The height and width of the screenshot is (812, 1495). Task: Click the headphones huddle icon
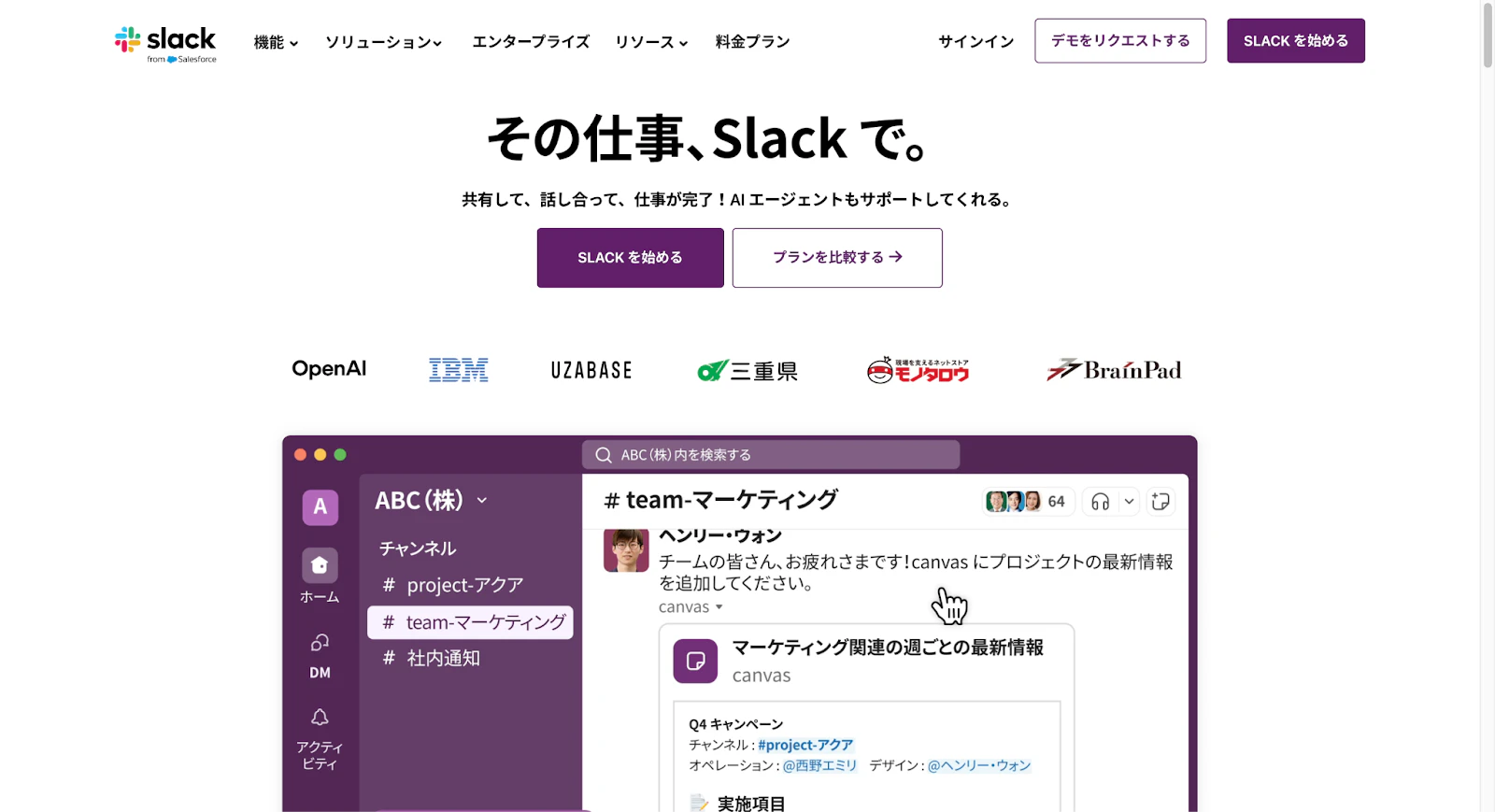[x=1100, y=502]
